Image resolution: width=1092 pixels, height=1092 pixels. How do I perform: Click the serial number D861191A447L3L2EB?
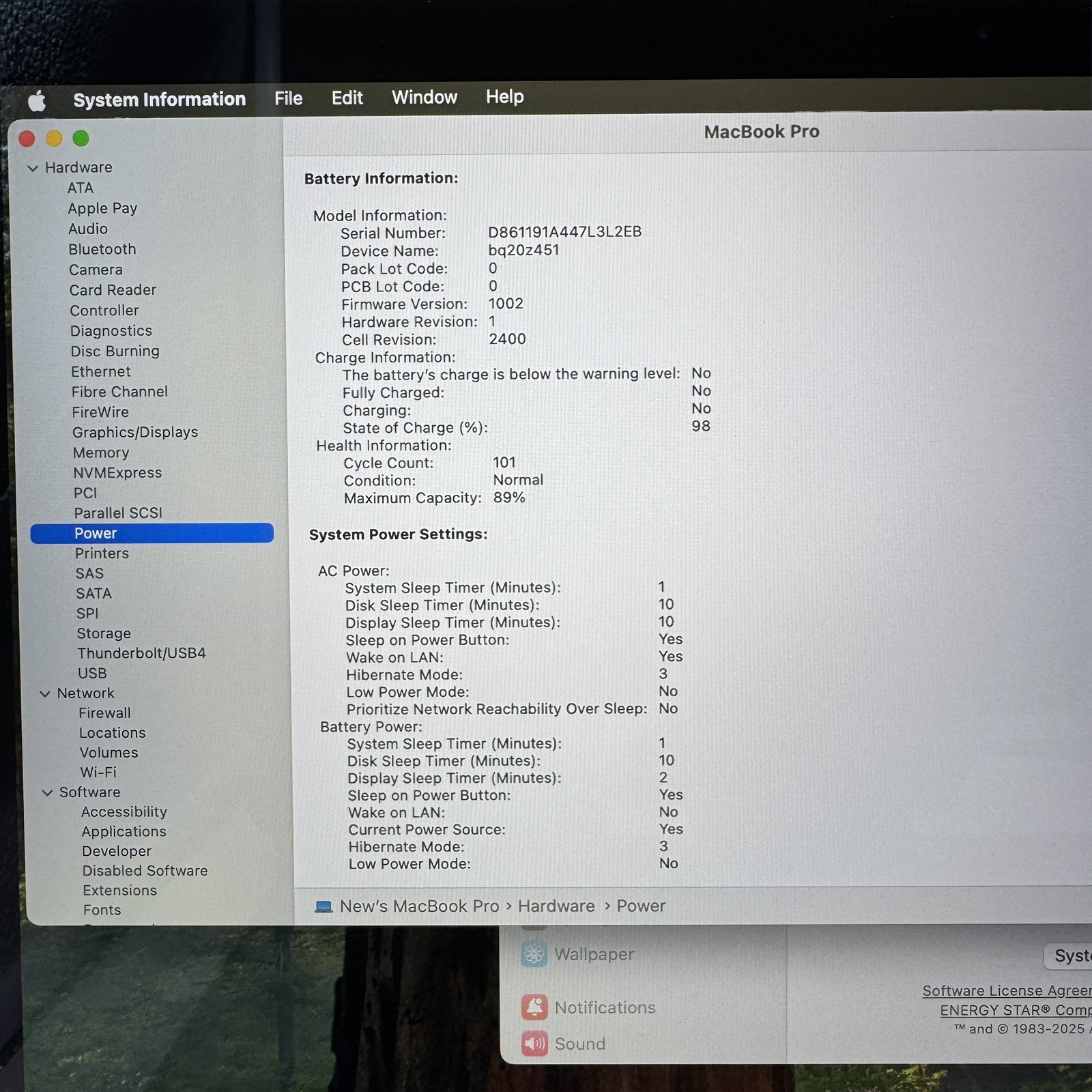[564, 232]
